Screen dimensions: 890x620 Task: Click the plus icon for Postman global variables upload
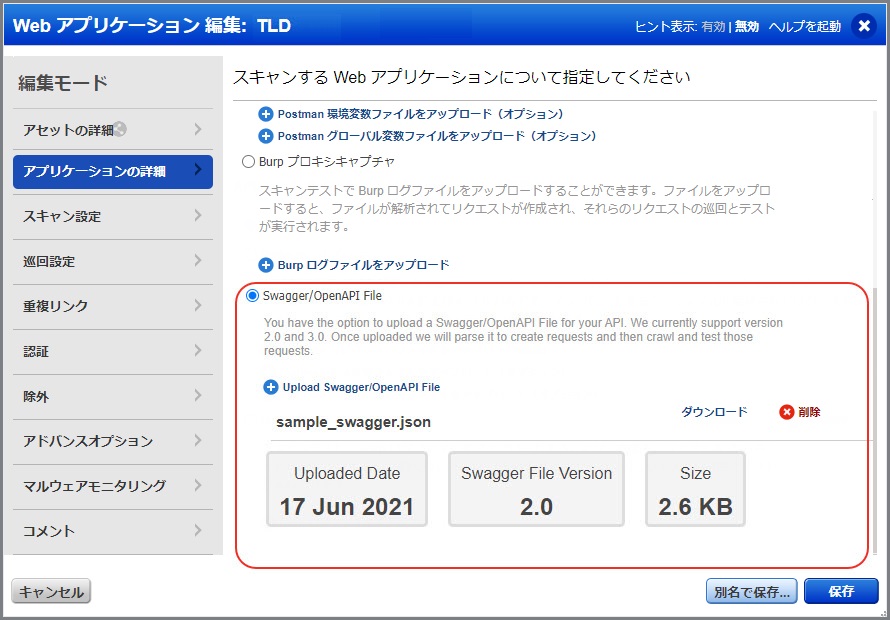266,136
